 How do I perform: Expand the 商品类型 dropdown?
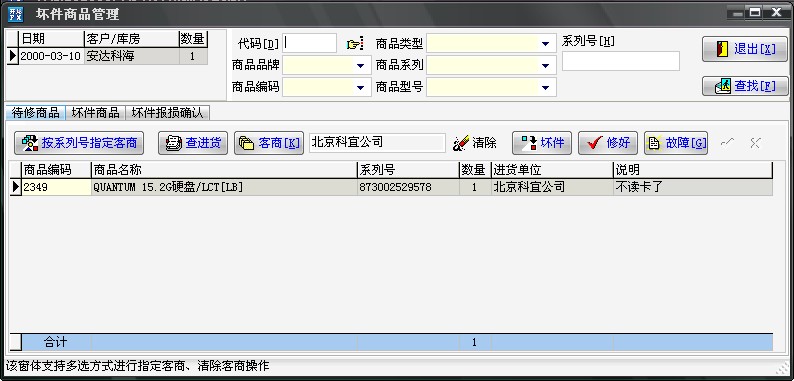pos(545,44)
